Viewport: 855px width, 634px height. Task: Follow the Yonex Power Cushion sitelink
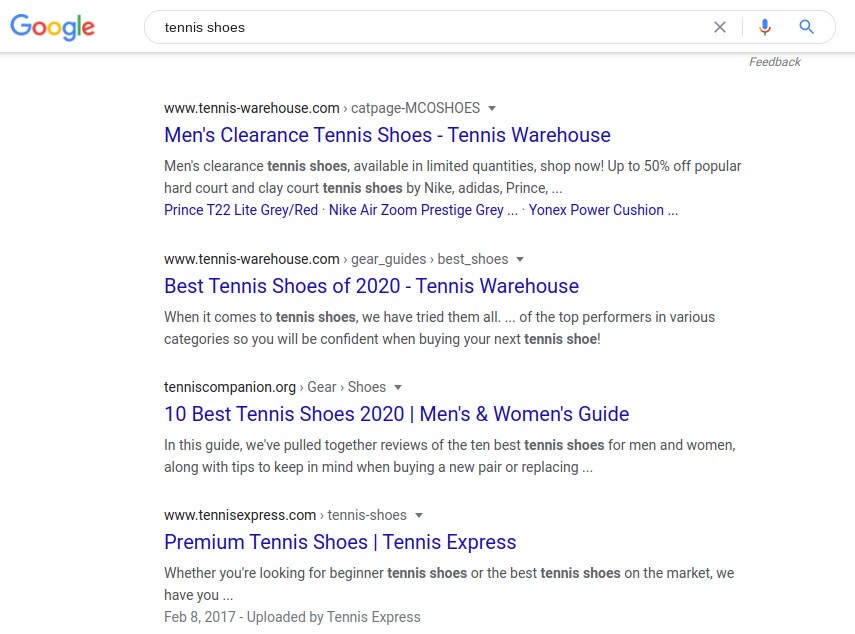(603, 210)
